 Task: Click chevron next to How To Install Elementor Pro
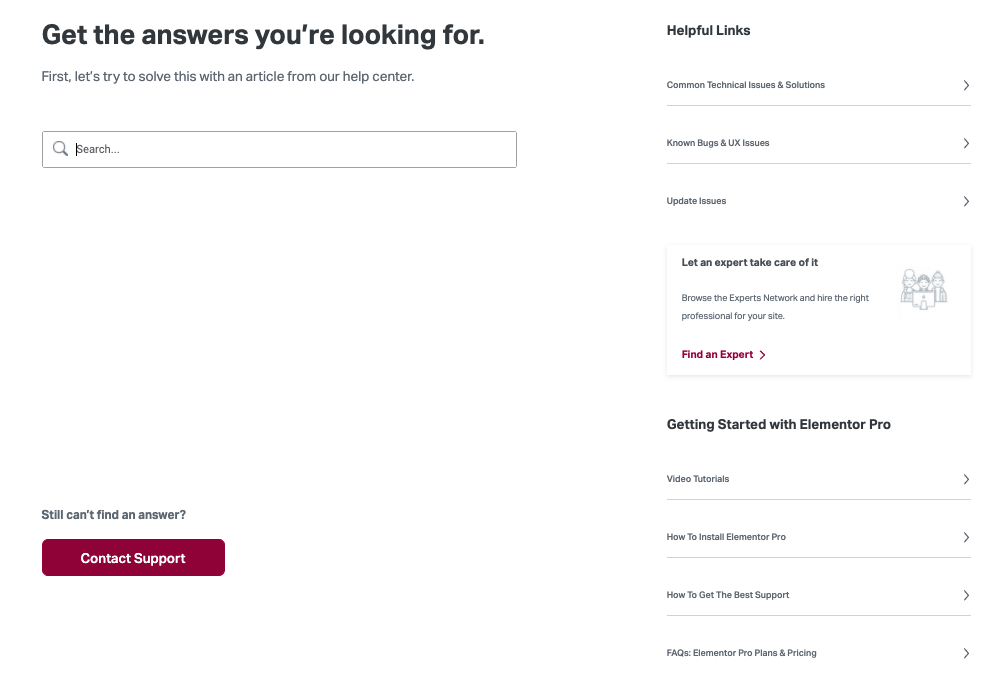966,537
